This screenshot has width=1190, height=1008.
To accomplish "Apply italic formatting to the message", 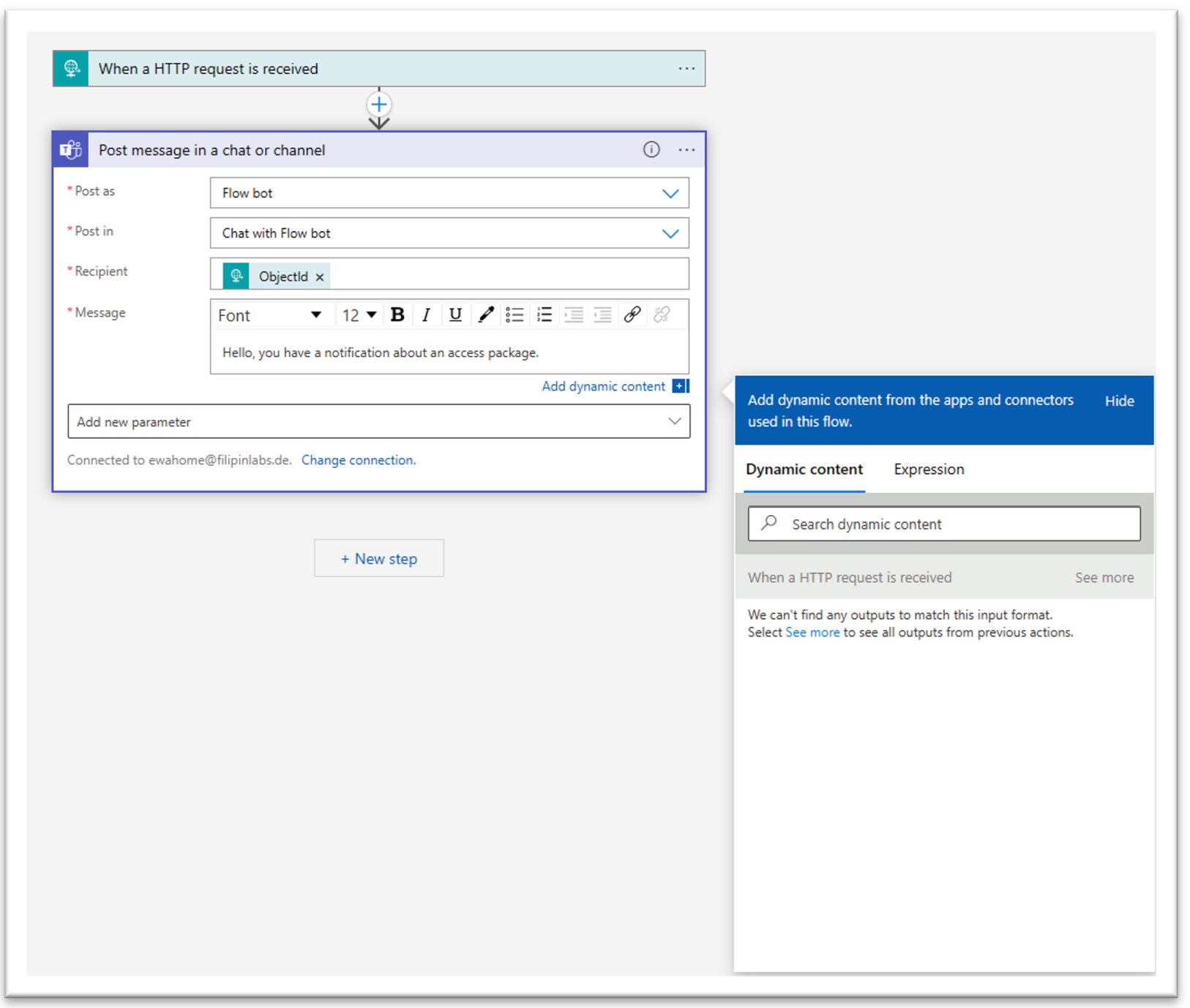I will click(427, 315).
